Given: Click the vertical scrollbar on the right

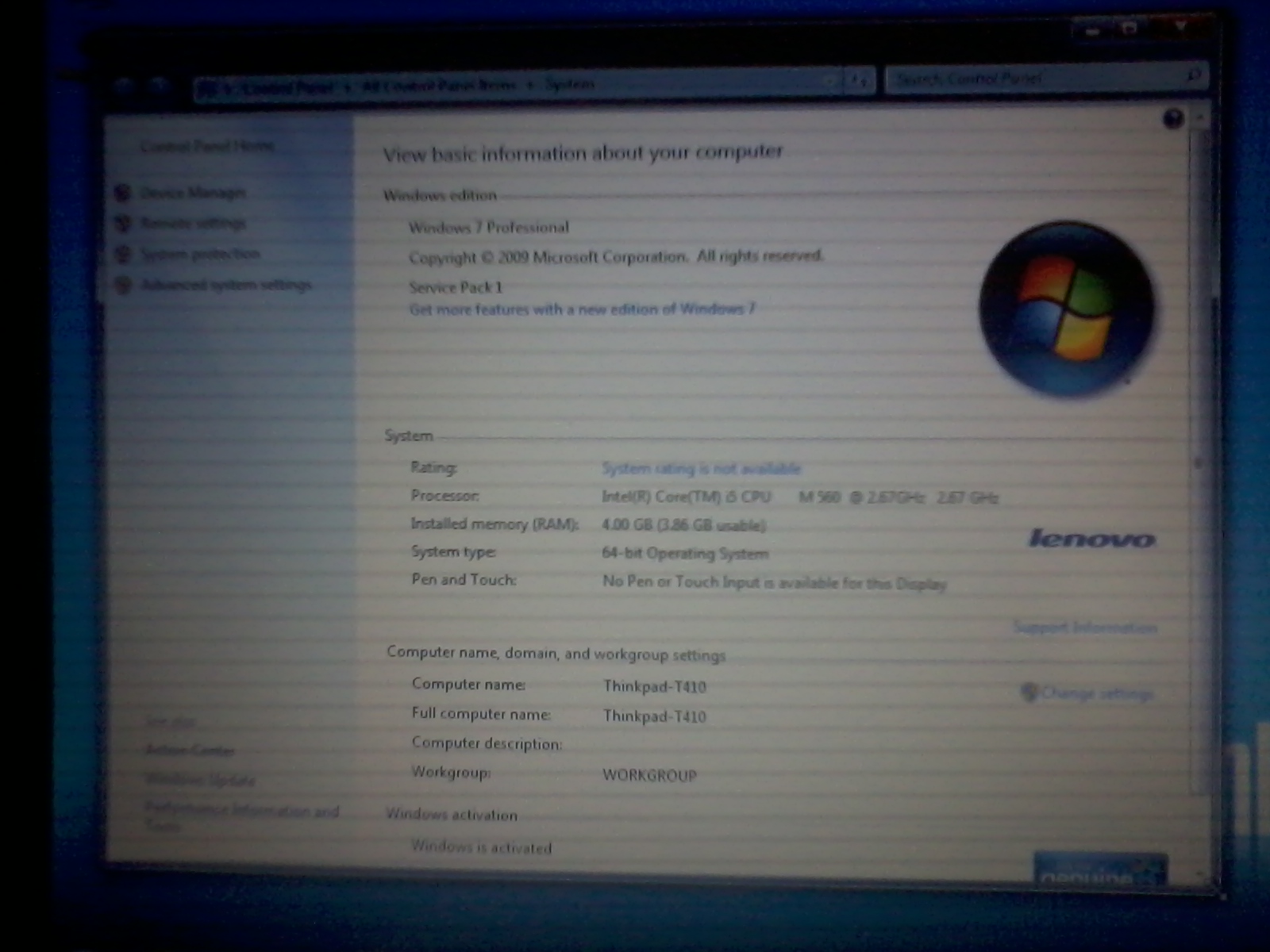Looking at the screenshot, I should [x=1199, y=460].
